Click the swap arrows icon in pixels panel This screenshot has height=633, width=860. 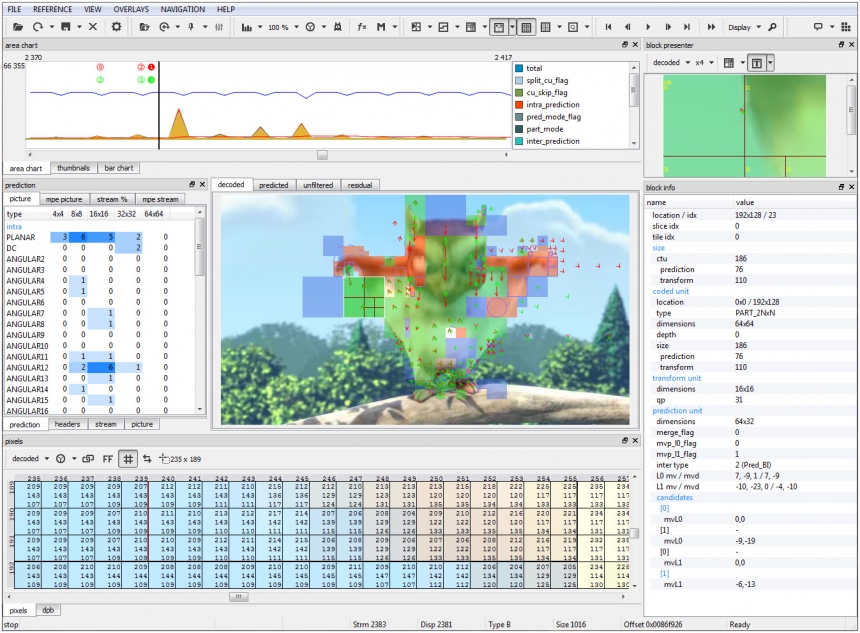click(147, 458)
